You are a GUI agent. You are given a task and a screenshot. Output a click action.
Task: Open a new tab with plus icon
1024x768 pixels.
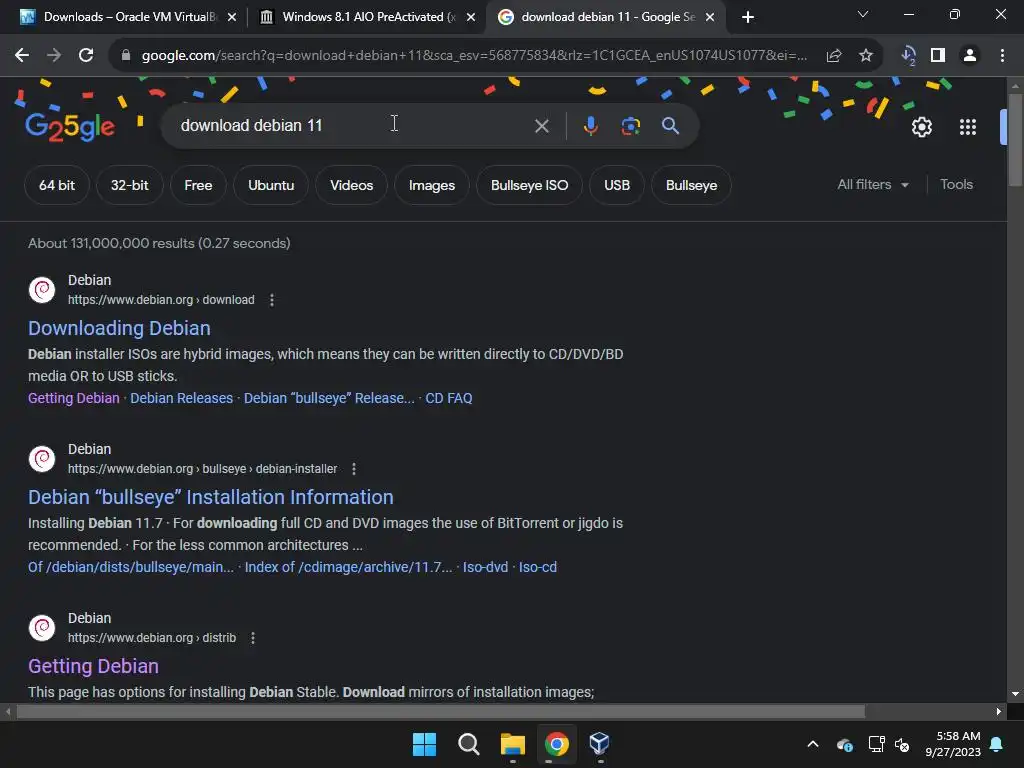(748, 17)
